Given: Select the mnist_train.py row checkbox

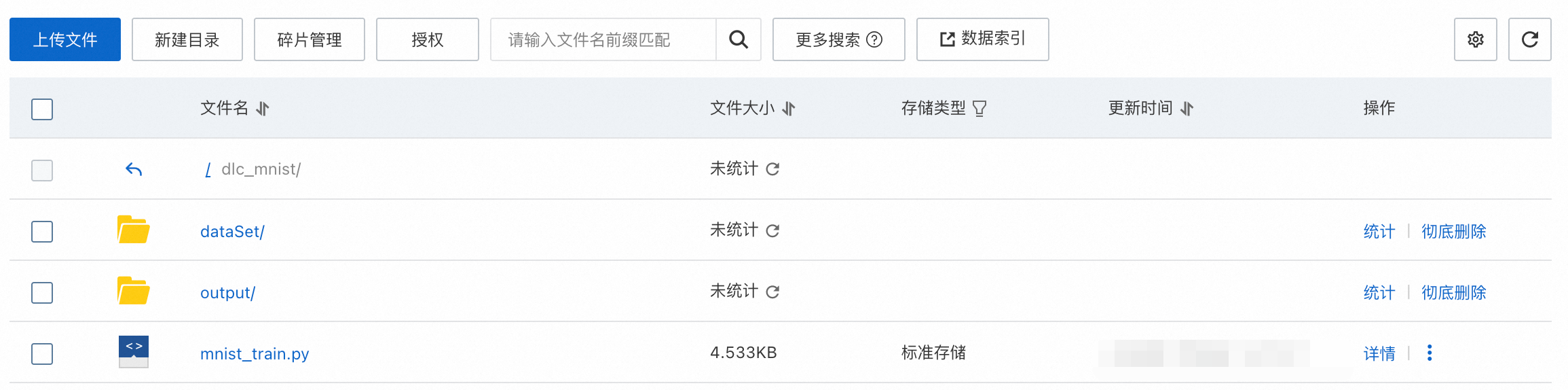Looking at the screenshot, I should [x=42, y=353].
